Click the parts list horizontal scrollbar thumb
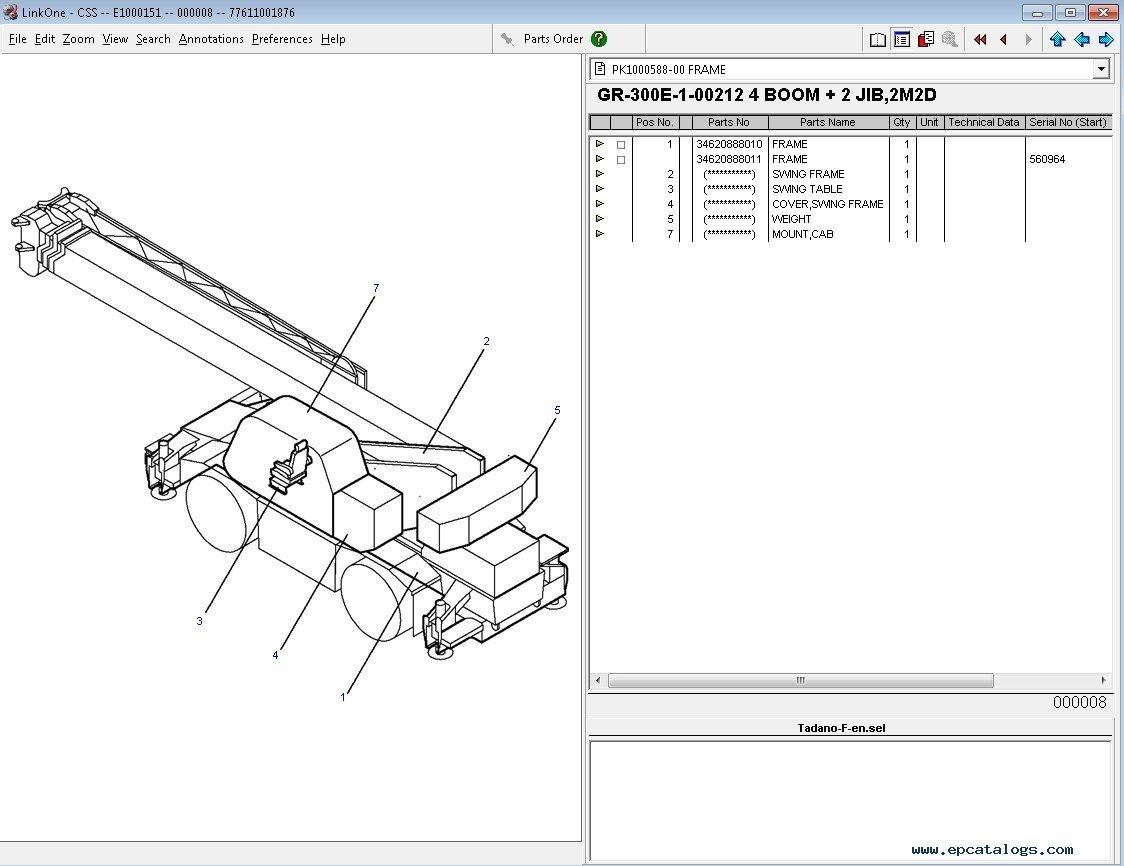This screenshot has width=1124, height=866. [x=801, y=680]
